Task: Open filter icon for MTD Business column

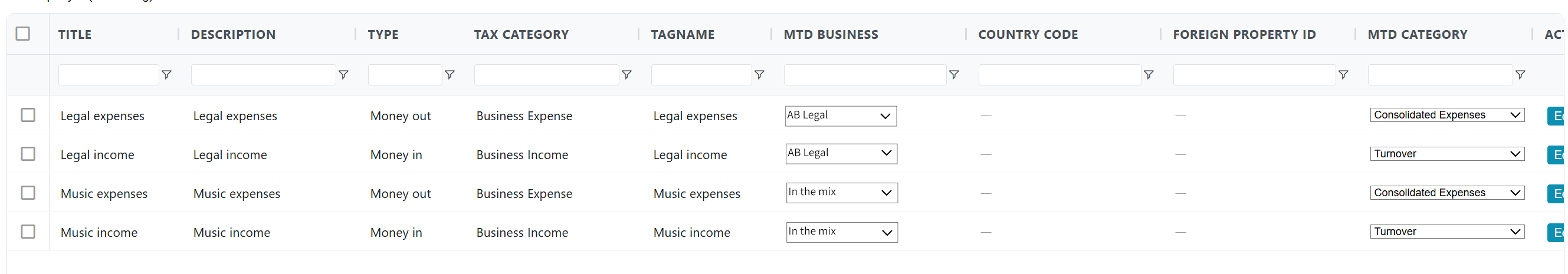Action: coord(954,75)
